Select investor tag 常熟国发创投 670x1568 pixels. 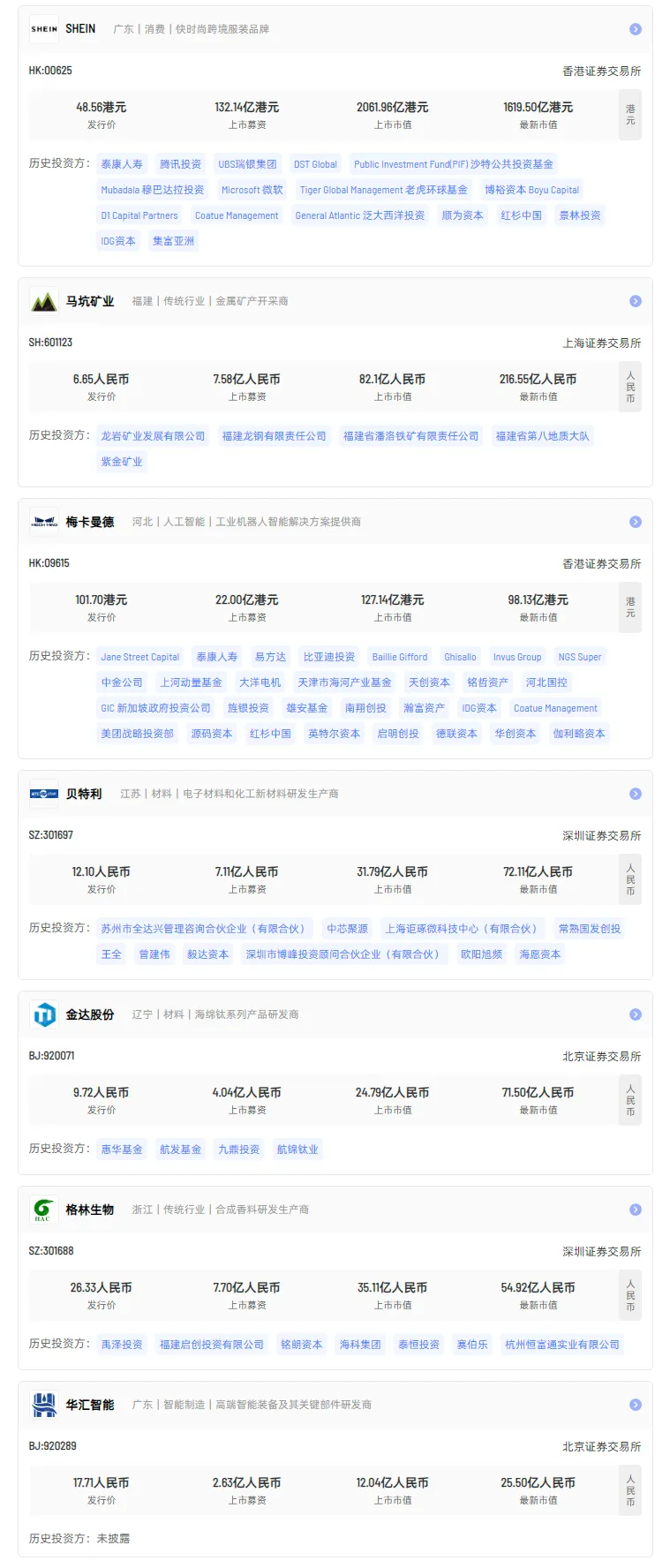pos(590,929)
